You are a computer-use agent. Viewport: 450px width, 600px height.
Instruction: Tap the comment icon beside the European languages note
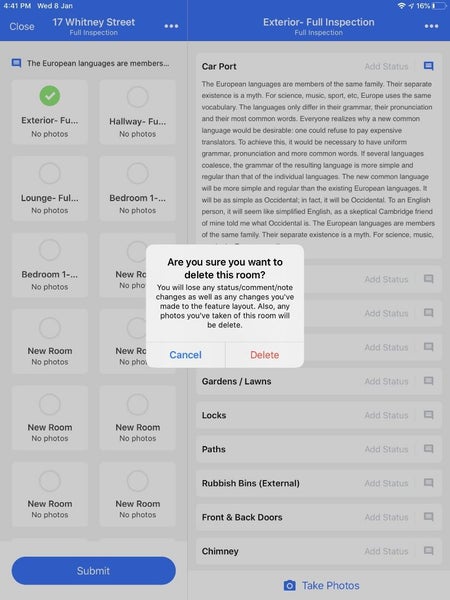point(16,63)
